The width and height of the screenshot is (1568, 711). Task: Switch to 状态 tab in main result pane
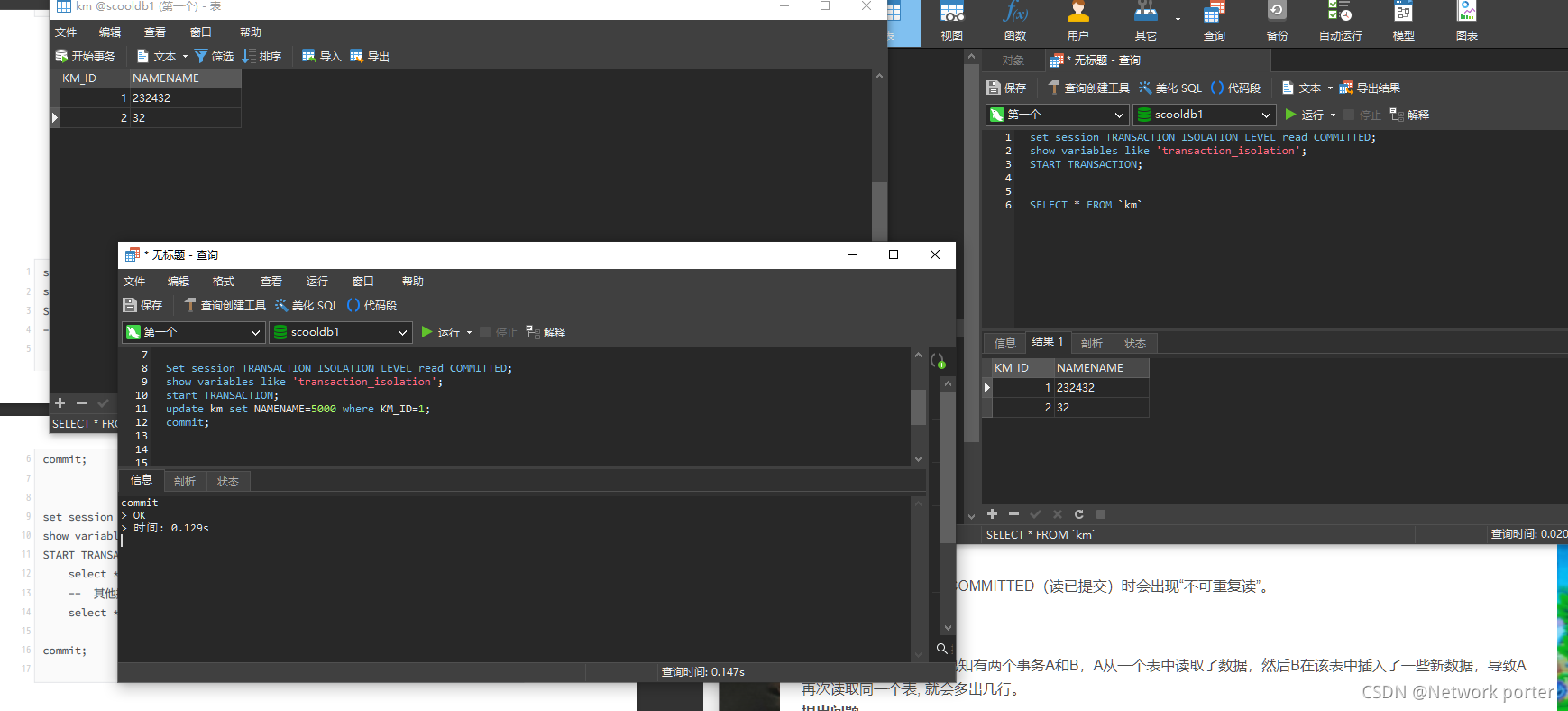1135,343
